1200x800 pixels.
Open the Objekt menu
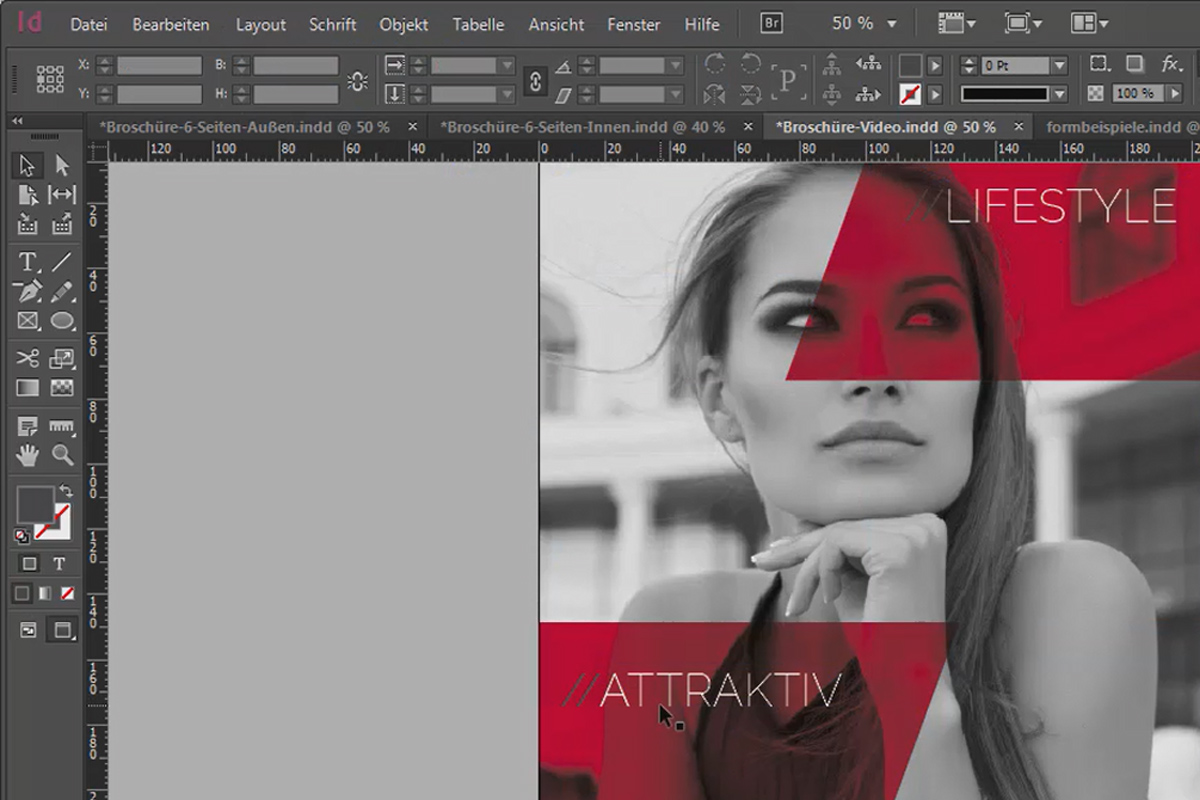pyautogui.click(x=404, y=24)
